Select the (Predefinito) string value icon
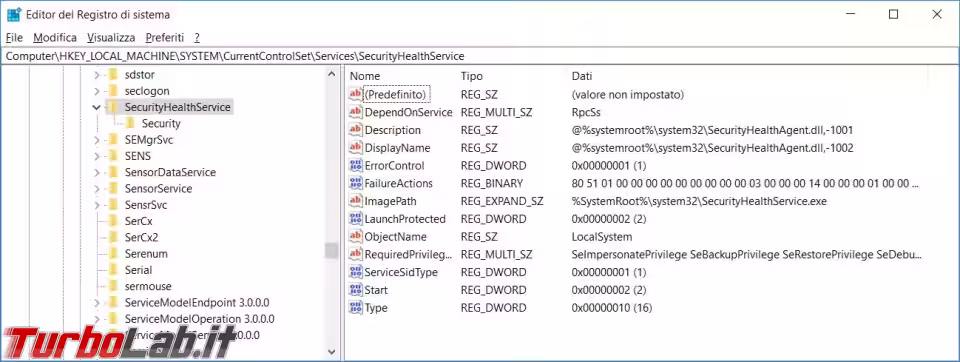Screen dimensions: 960x362 (356, 94)
